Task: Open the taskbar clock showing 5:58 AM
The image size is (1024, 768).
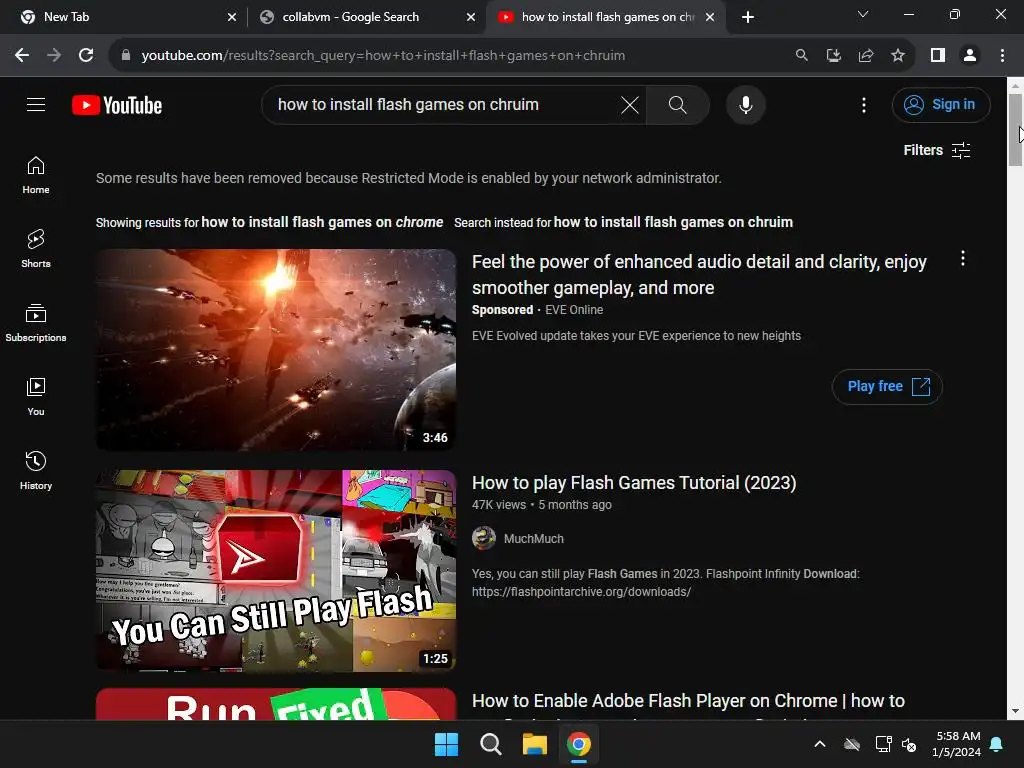Action: click(x=957, y=744)
